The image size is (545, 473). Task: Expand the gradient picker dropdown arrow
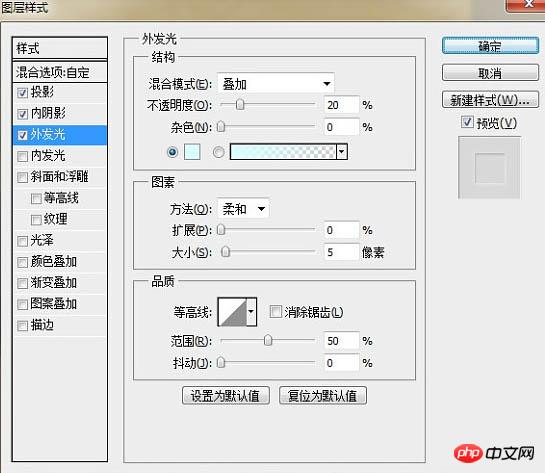[x=342, y=152]
